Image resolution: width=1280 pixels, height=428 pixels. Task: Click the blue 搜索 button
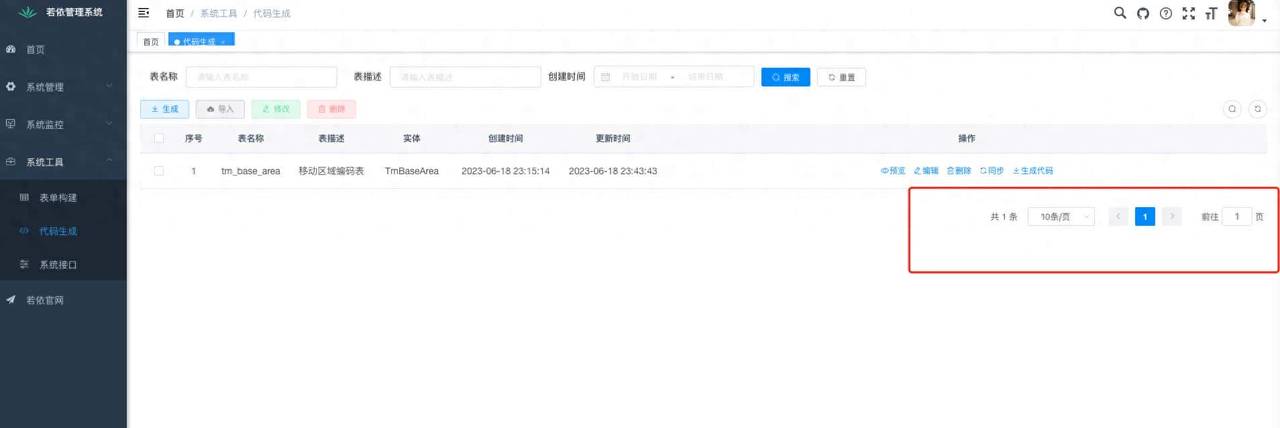pos(785,77)
